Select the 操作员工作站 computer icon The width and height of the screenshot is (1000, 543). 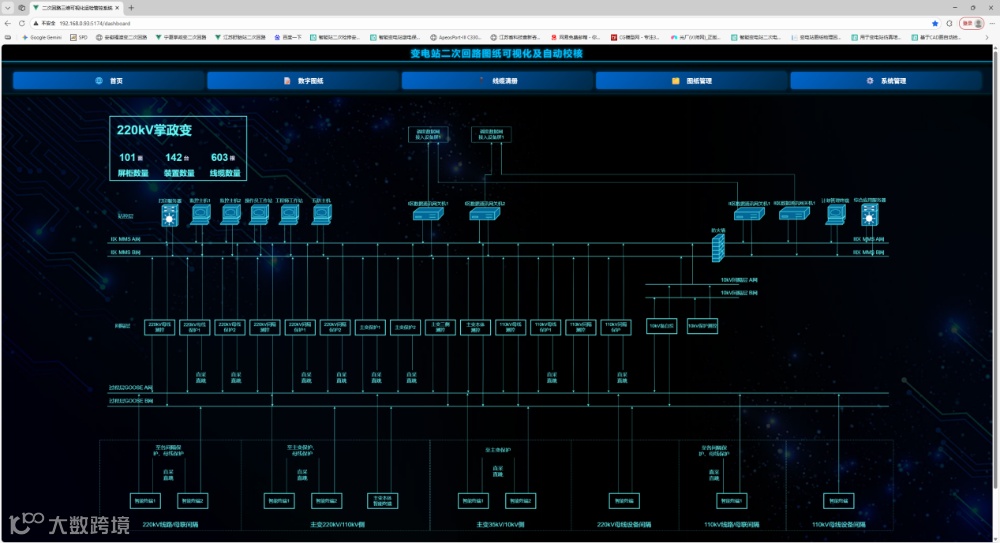(x=259, y=215)
